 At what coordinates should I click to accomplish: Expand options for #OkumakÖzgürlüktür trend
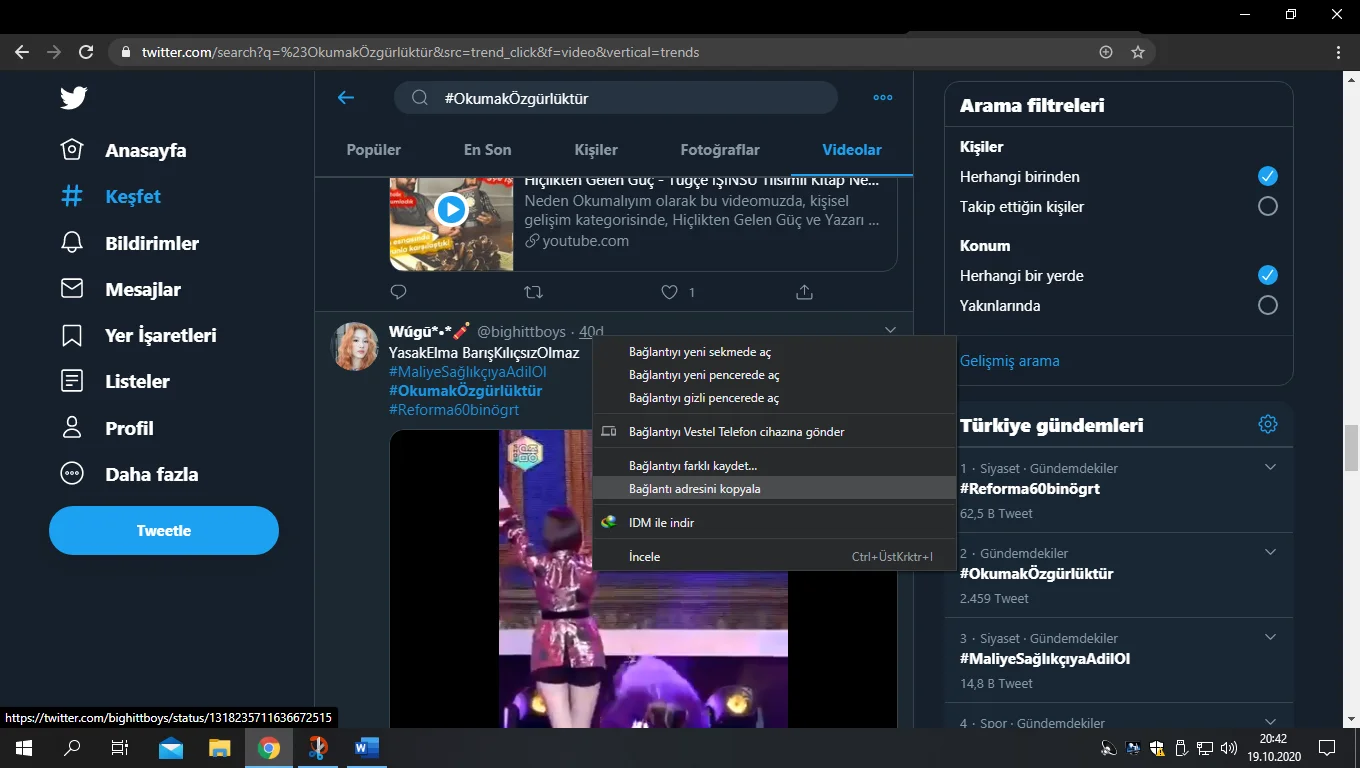tap(1270, 553)
